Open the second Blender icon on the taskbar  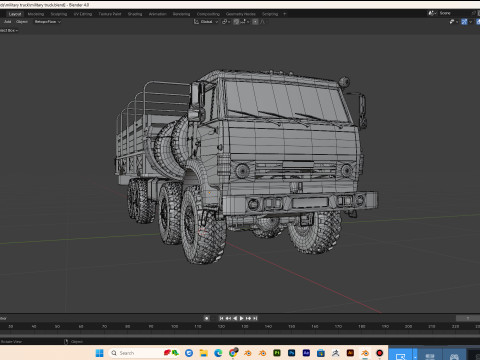click(x=262, y=353)
